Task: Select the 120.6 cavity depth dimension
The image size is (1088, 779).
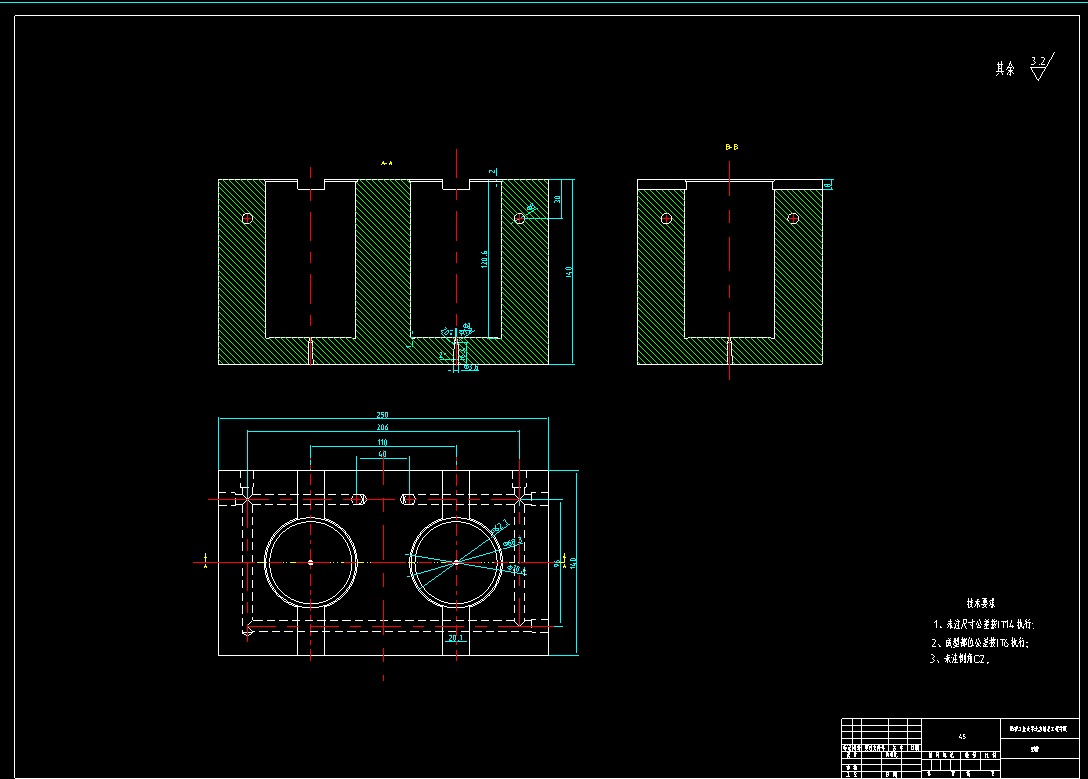Action: point(484,259)
